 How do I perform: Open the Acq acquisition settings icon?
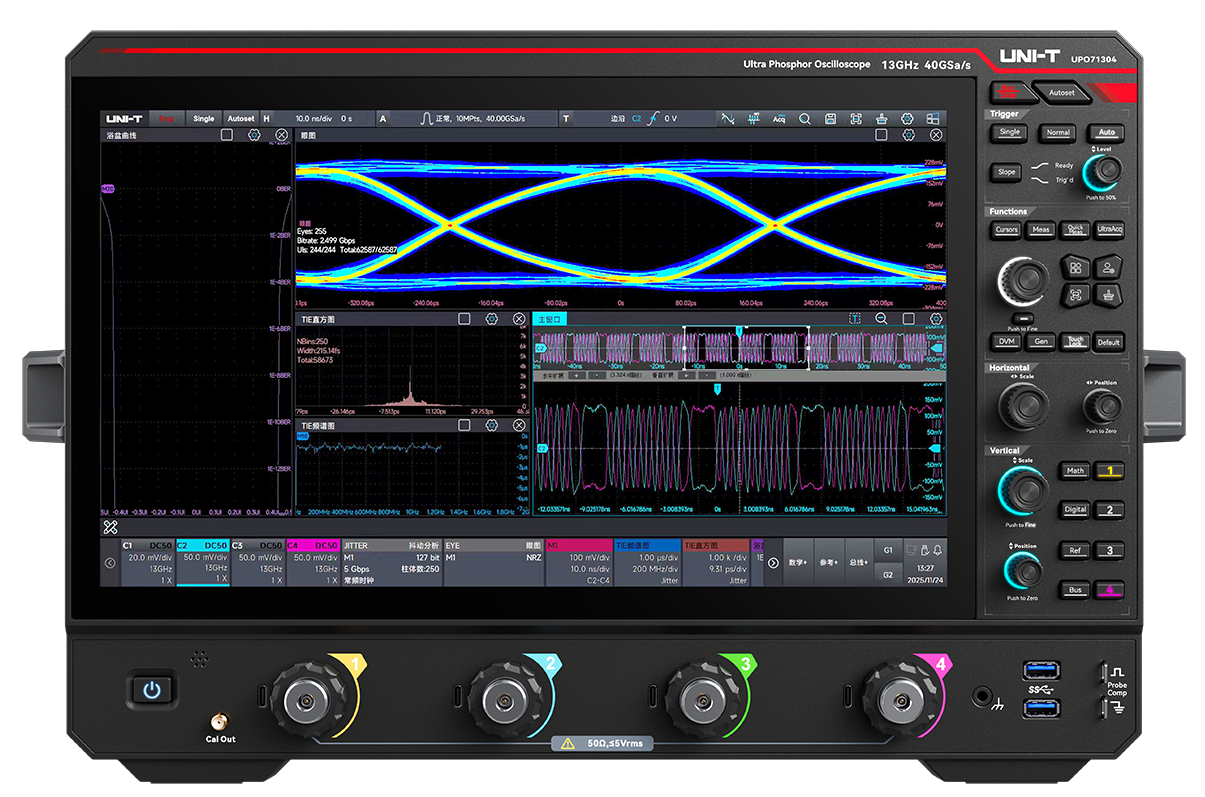click(x=779, y=119)
